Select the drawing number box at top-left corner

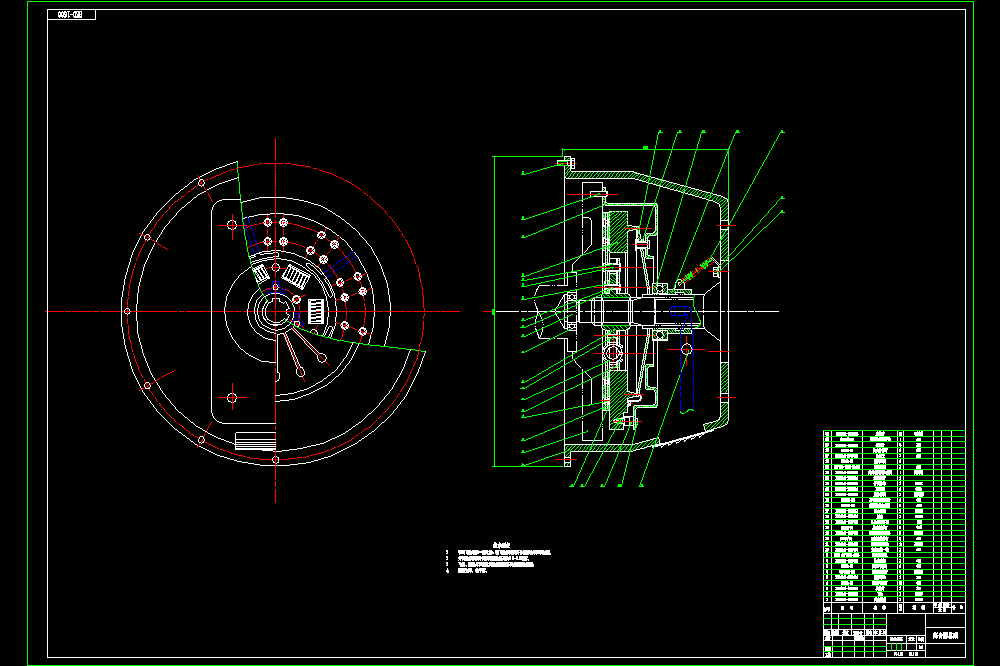coord(71,15)
